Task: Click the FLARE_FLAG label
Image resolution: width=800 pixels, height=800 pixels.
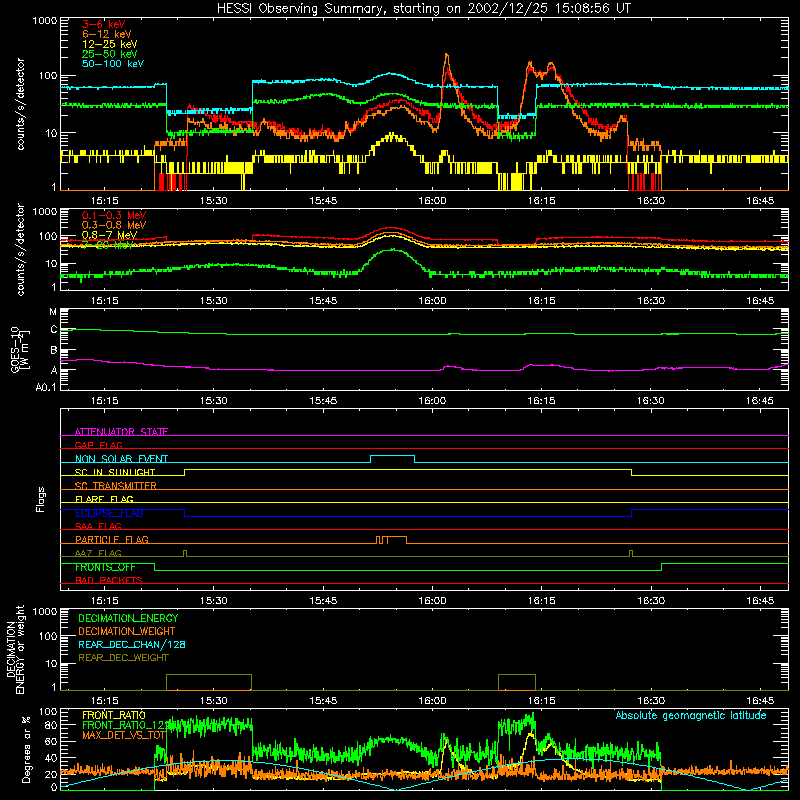Action: click(104, 499)
